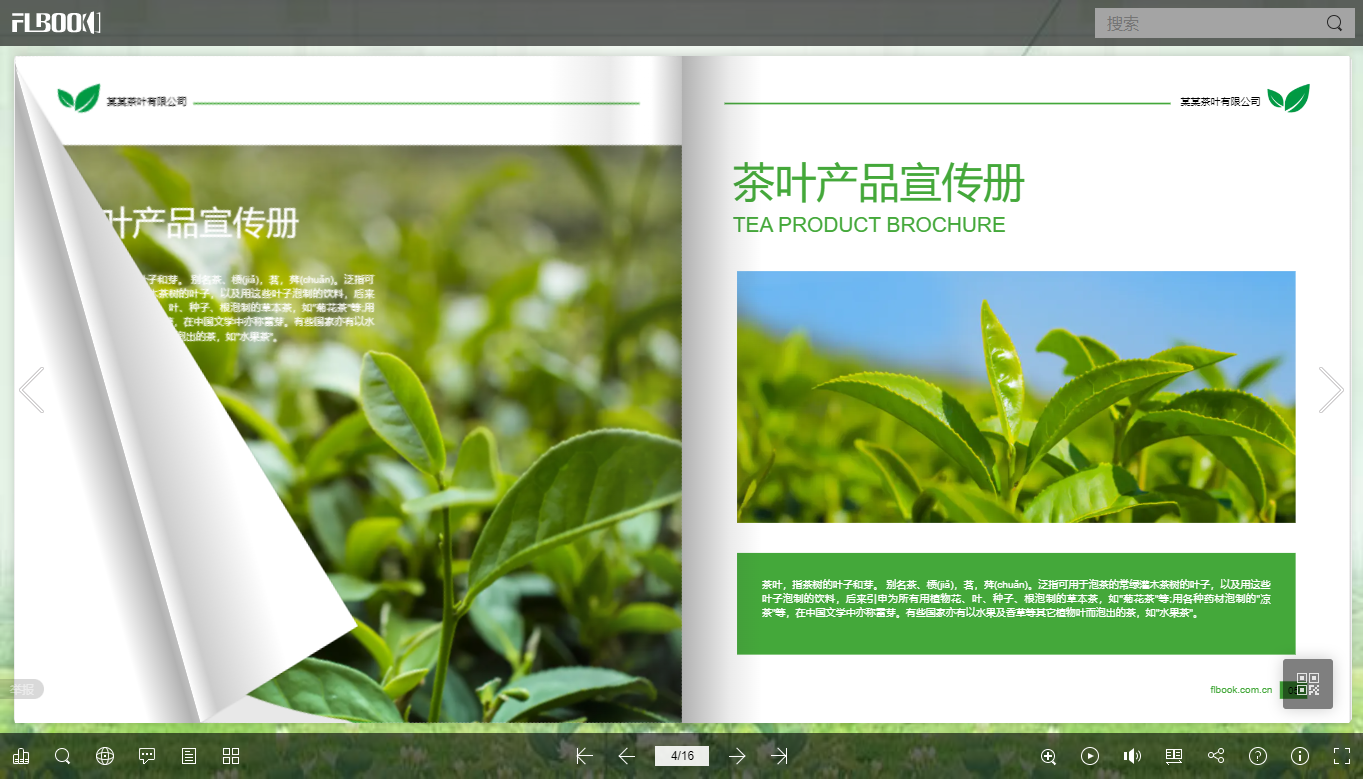Open the comments speech bubble icon

pos(147,756)
